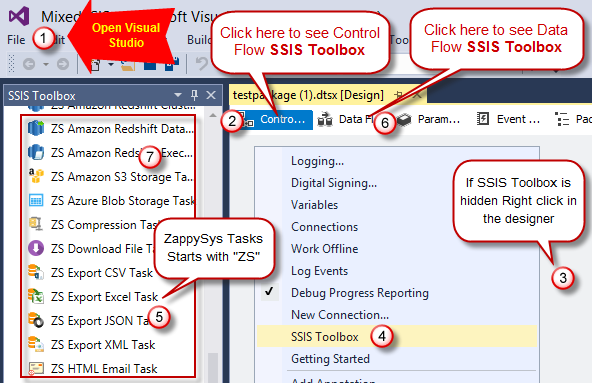592x383 pixels.
Task: Click ZS Amazon Redshift Data icon
Action: pos(36,128)
